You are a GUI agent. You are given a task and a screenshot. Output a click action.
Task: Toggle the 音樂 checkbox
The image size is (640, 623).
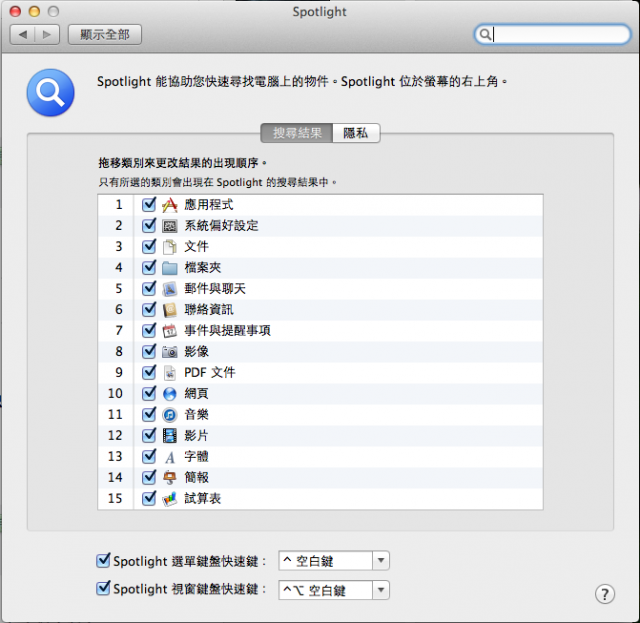coord(149,414)
